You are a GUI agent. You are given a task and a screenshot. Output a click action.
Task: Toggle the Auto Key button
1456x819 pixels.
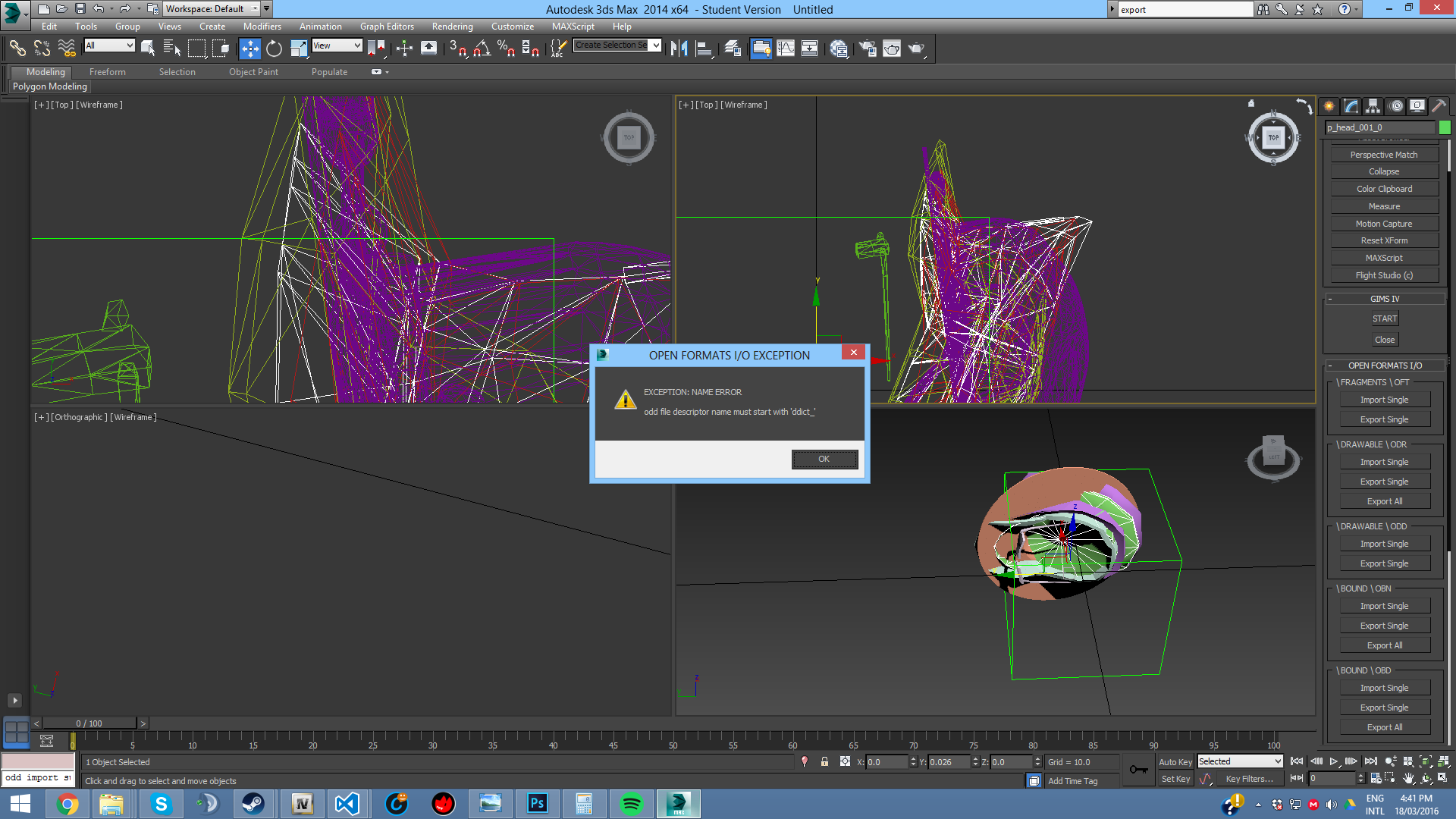coord(1175,762)
